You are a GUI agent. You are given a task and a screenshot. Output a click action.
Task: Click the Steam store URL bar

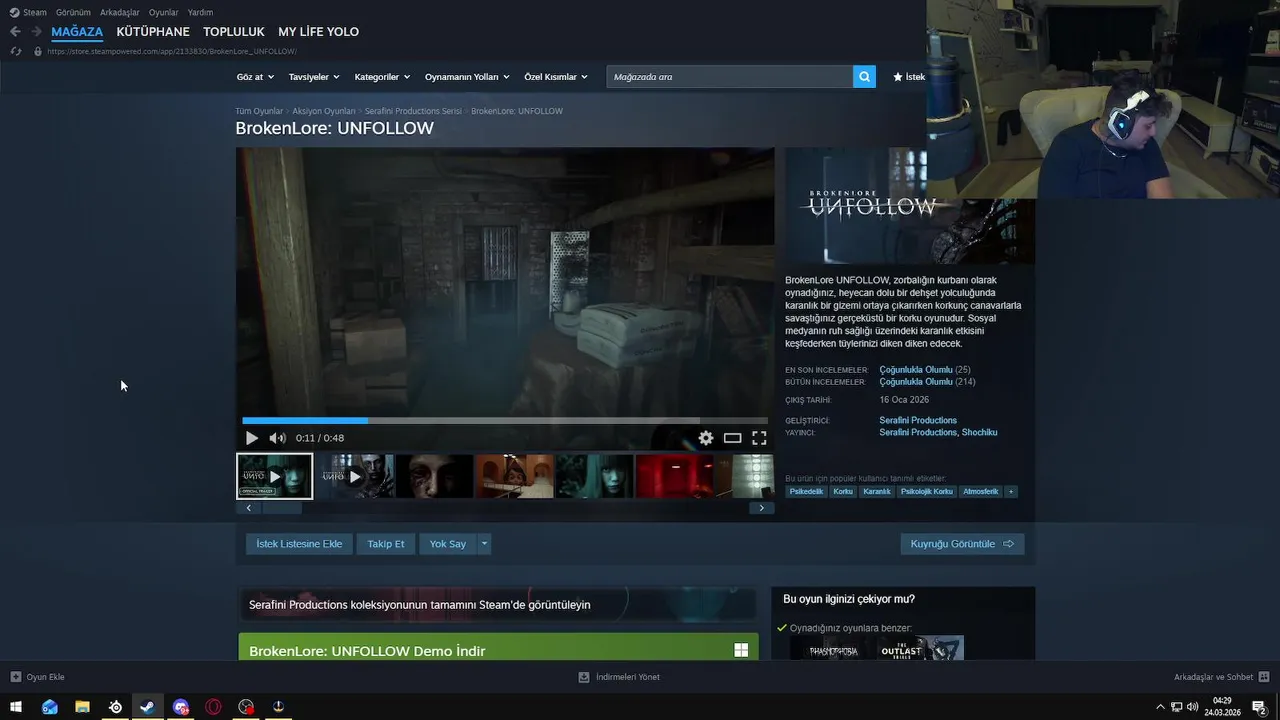(x=172, y=51)
